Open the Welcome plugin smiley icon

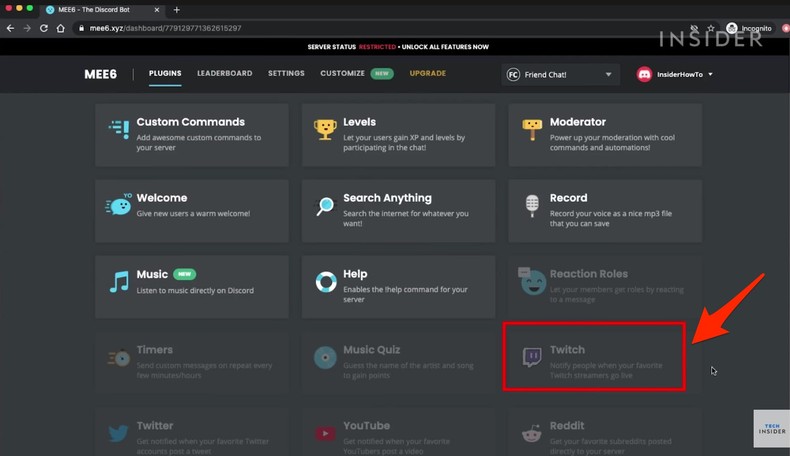pos(119,206)
